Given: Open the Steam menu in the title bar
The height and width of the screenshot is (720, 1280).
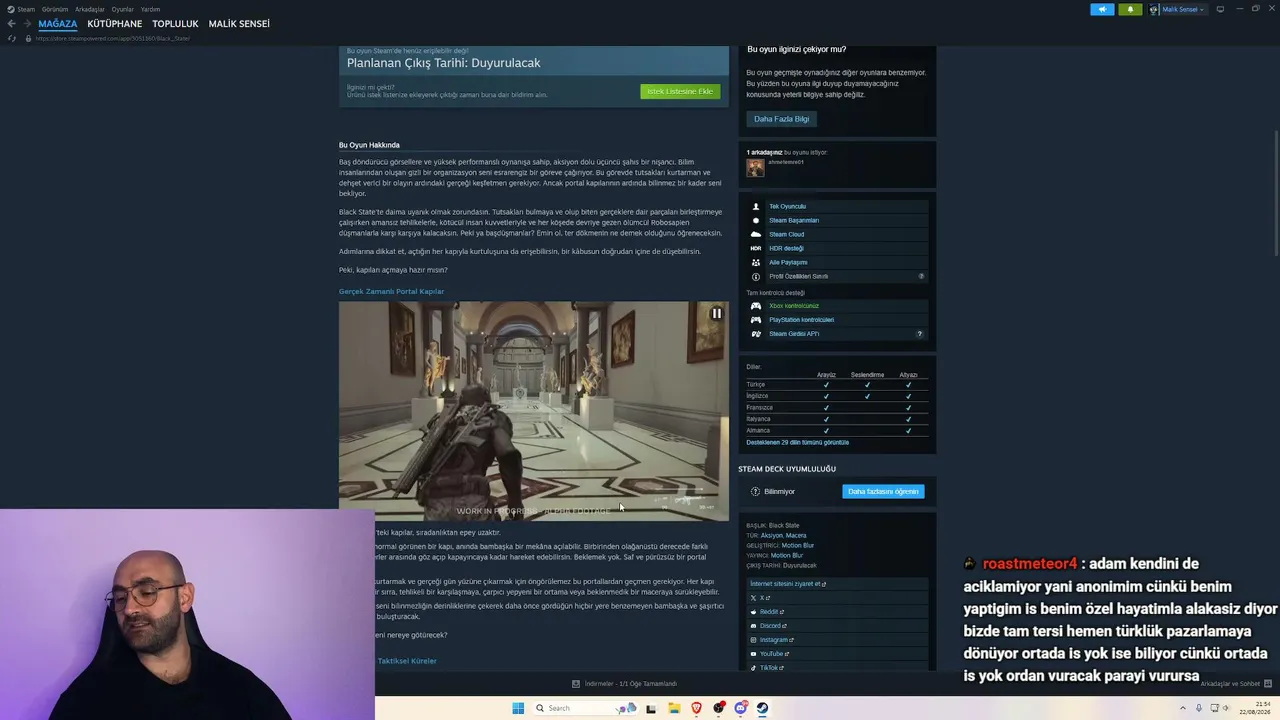Looking at the screenshot, I should 26,9.
